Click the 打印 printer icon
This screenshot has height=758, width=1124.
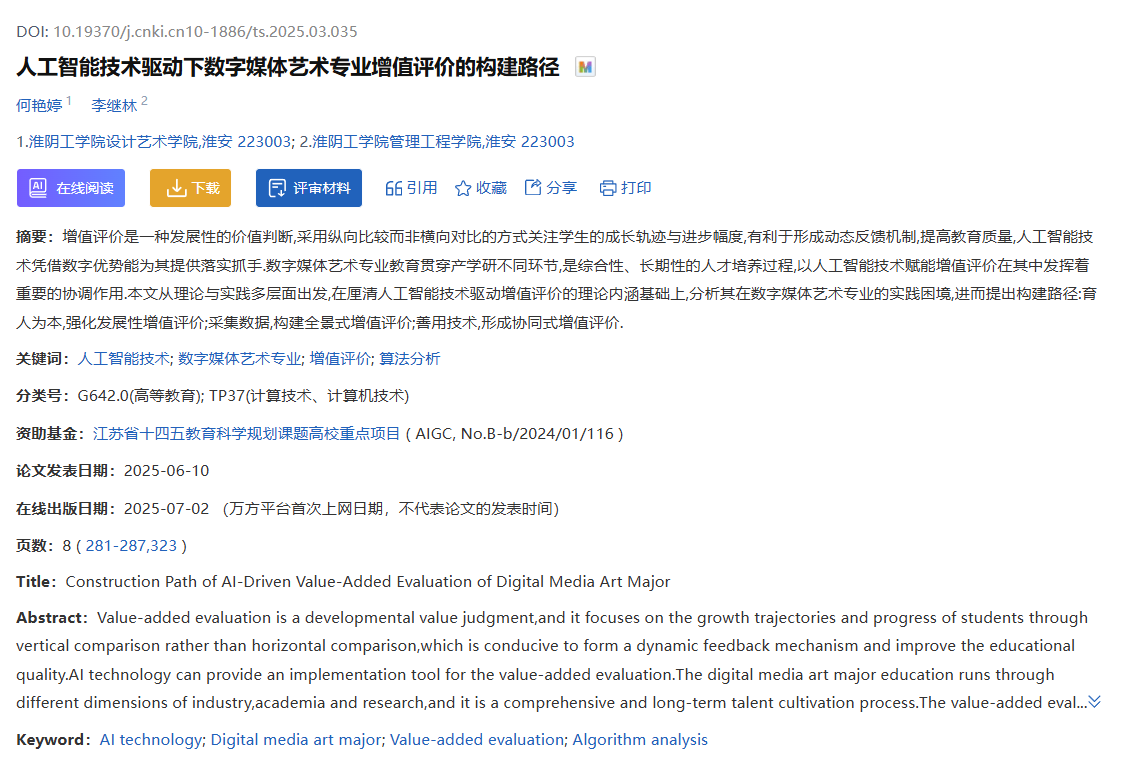click(x=608, y=188)
